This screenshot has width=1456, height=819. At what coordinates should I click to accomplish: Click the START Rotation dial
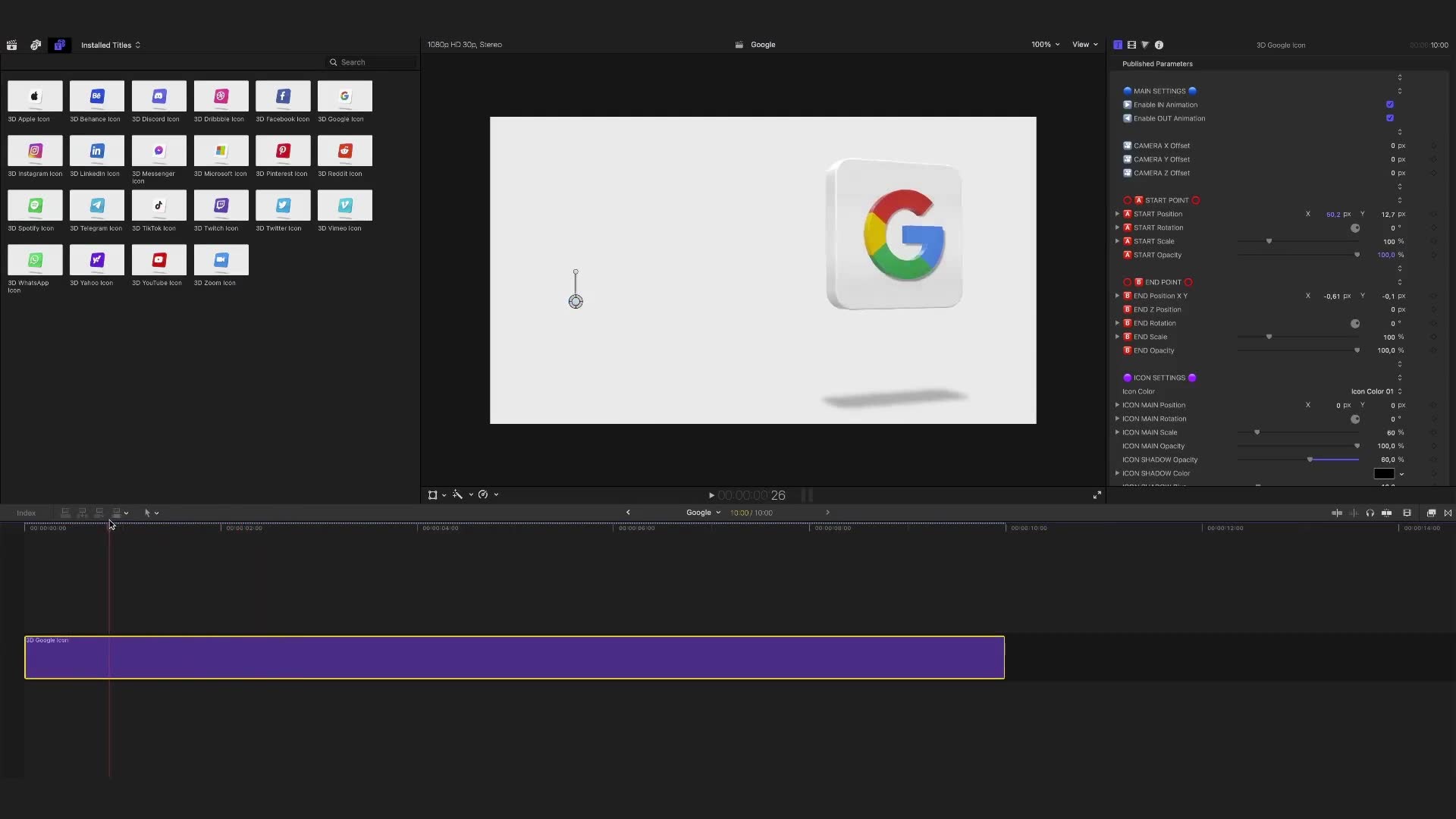[x=1355, y=228]
